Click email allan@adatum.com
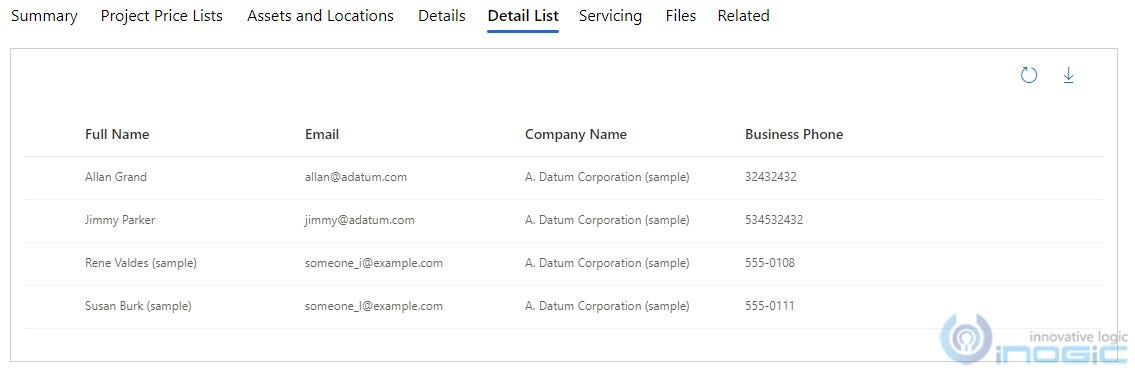 (356, 177)
